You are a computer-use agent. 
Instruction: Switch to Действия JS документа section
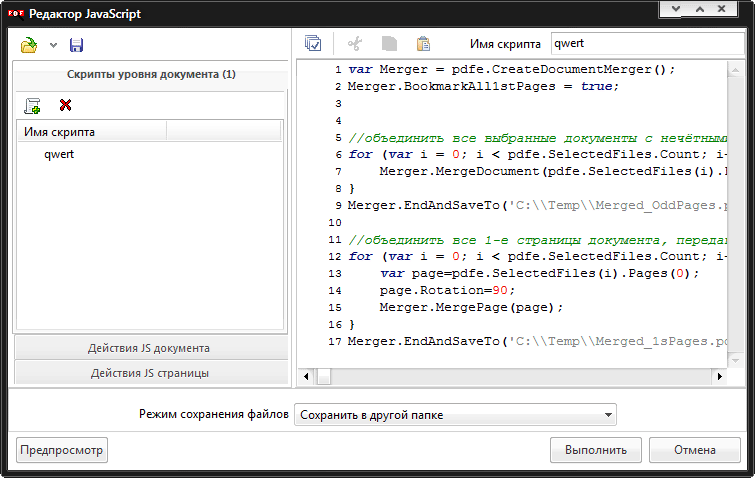(x=151, y=348)
